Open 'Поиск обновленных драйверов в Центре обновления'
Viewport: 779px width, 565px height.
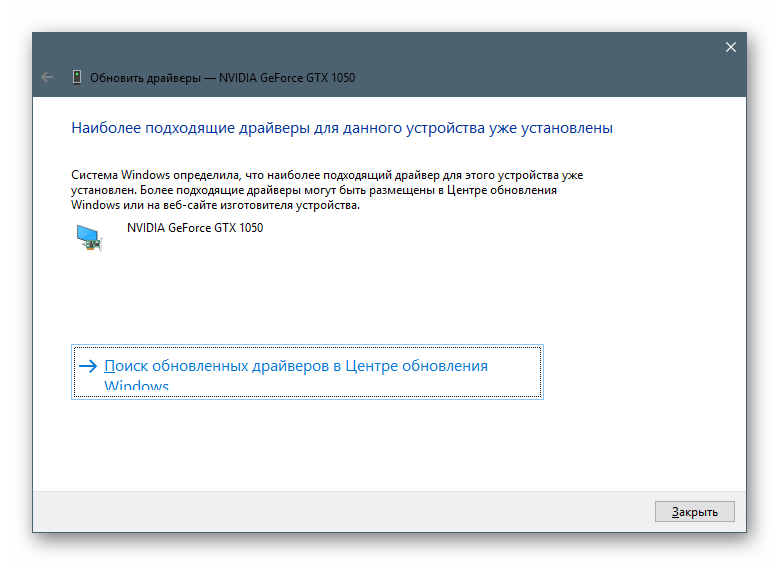pos(307,372)
